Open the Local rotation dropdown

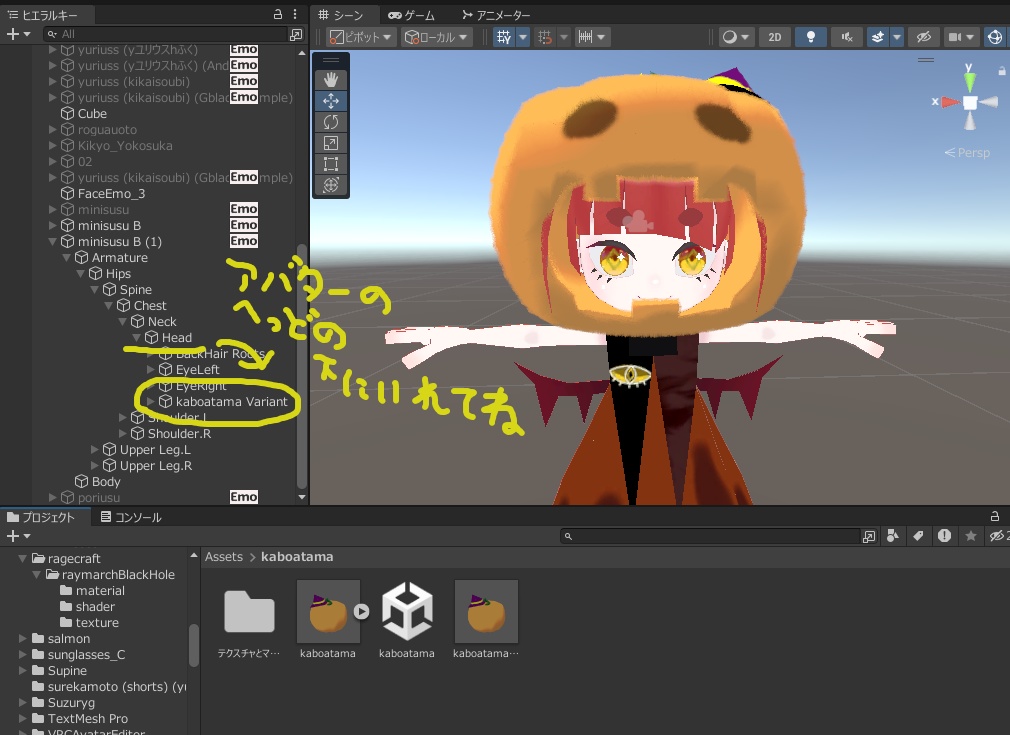click(x=437, y=37)
